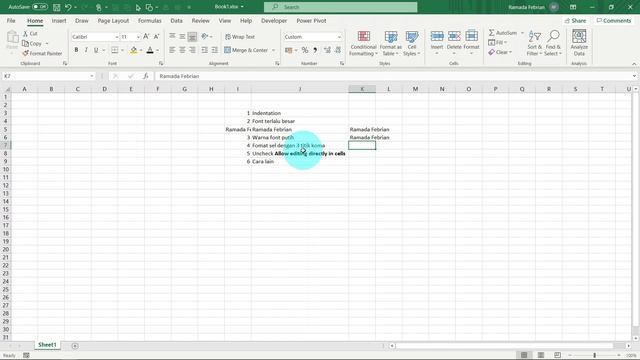The height and width of the screenshot is (360, 640).
Task: Decrease font size with smaller A
Action: click(156, 37)
